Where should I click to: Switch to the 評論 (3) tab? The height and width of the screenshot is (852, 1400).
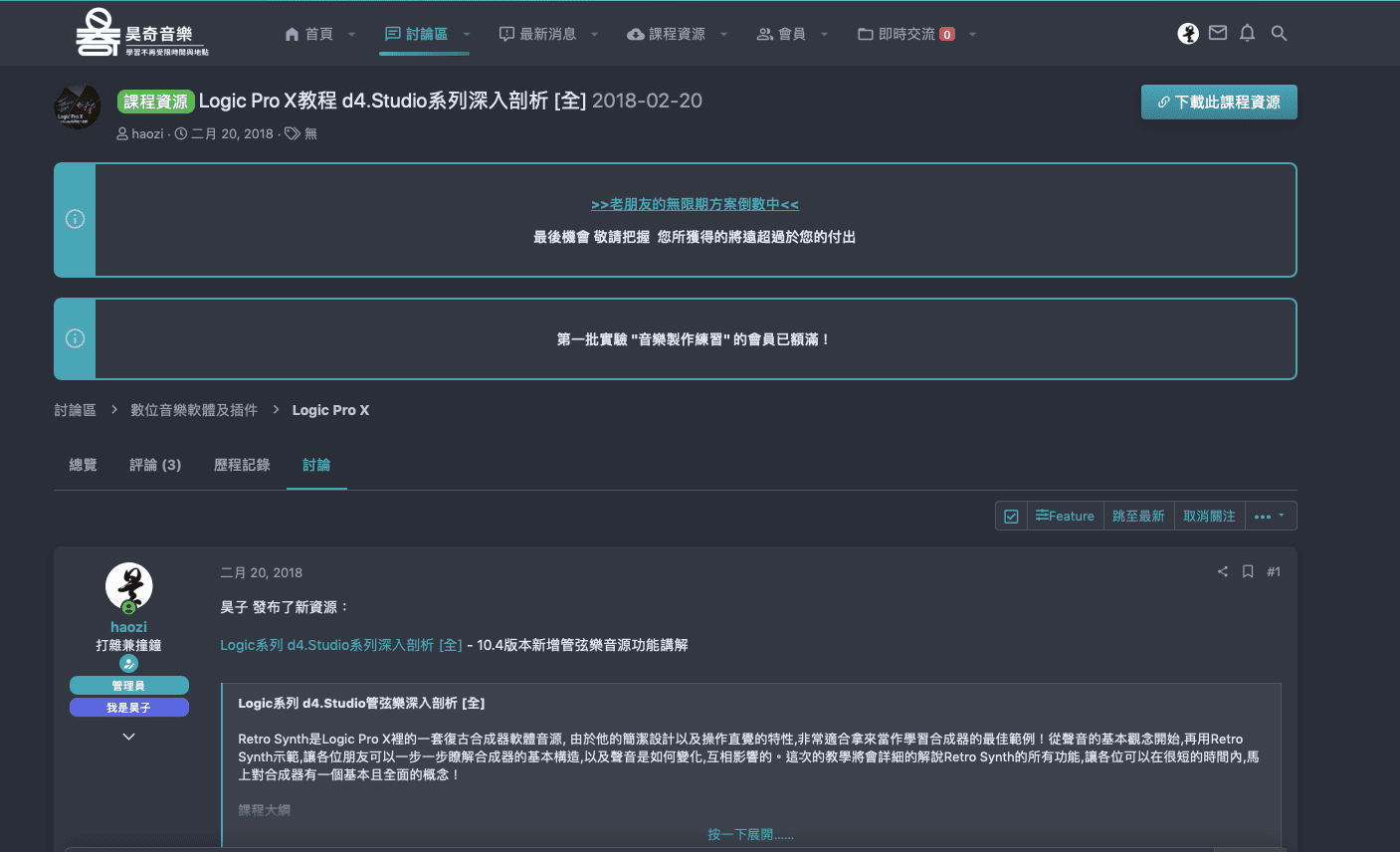coord(155,465)
